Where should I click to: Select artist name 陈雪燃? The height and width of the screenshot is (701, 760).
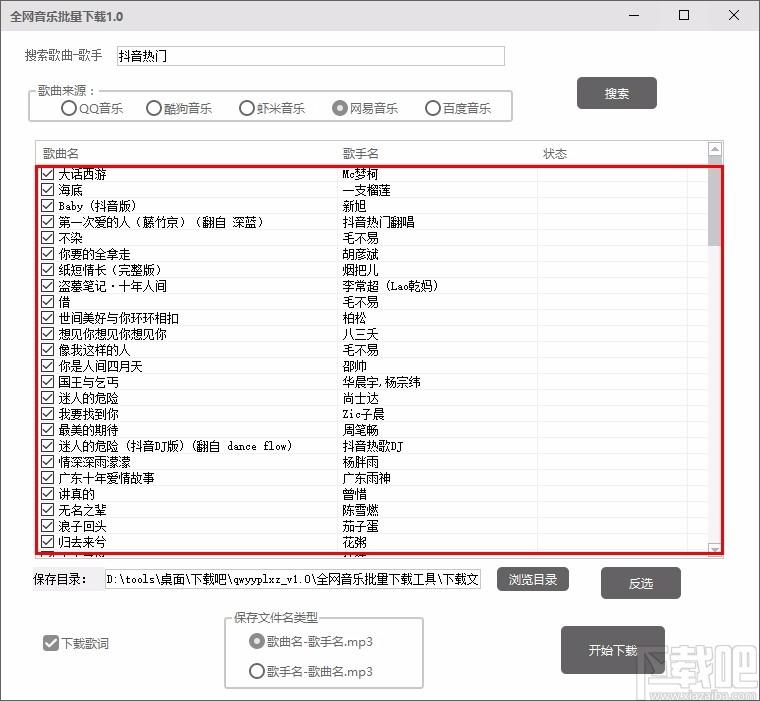(x=360, y=510)
